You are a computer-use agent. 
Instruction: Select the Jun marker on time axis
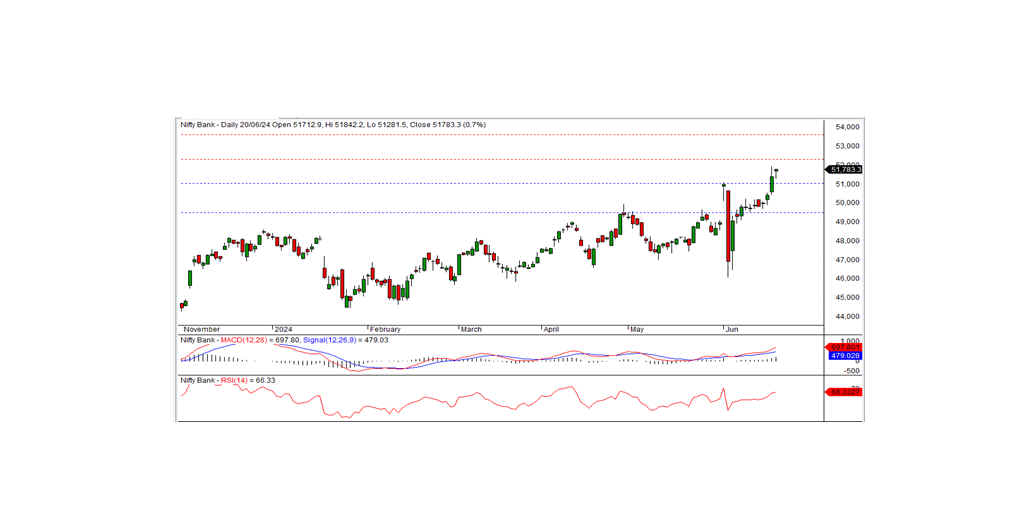pos(731,329)
